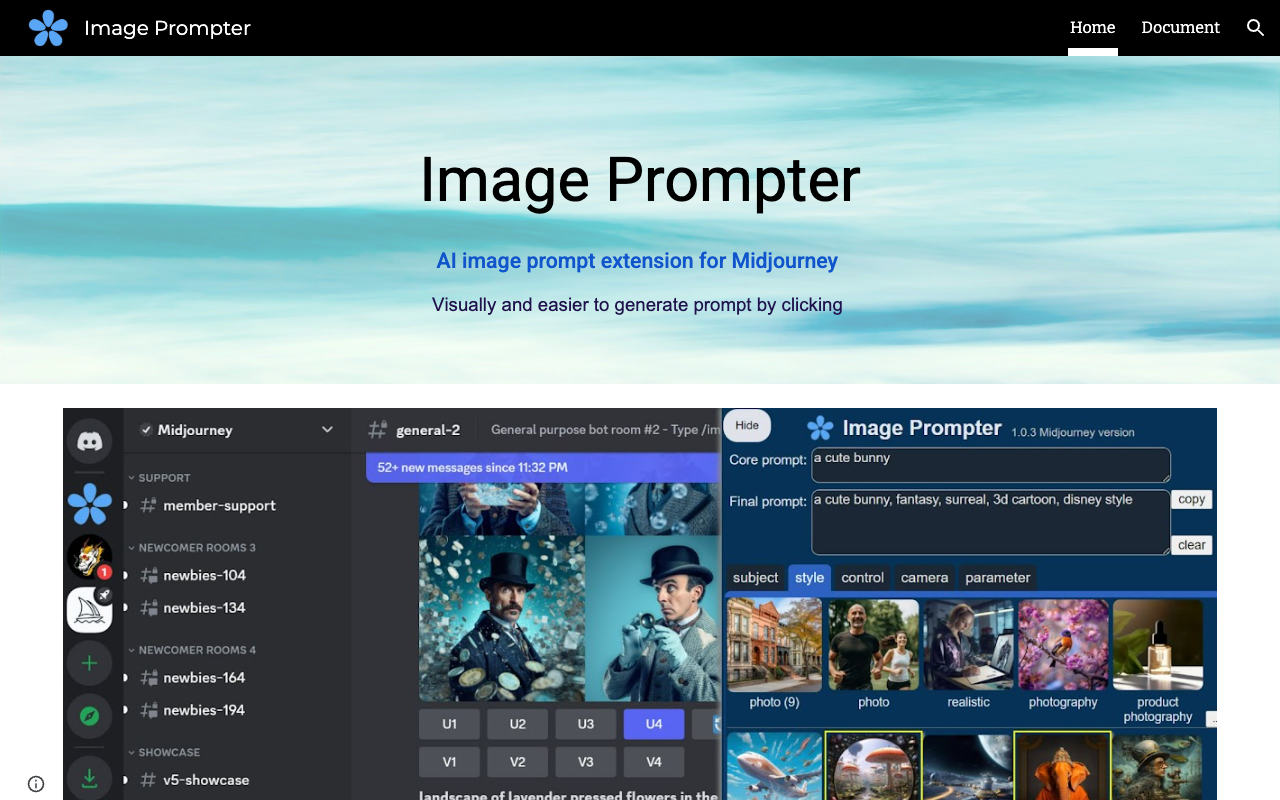Open the Document navigation tab

pyautogui.click(x=1180, y=28)
